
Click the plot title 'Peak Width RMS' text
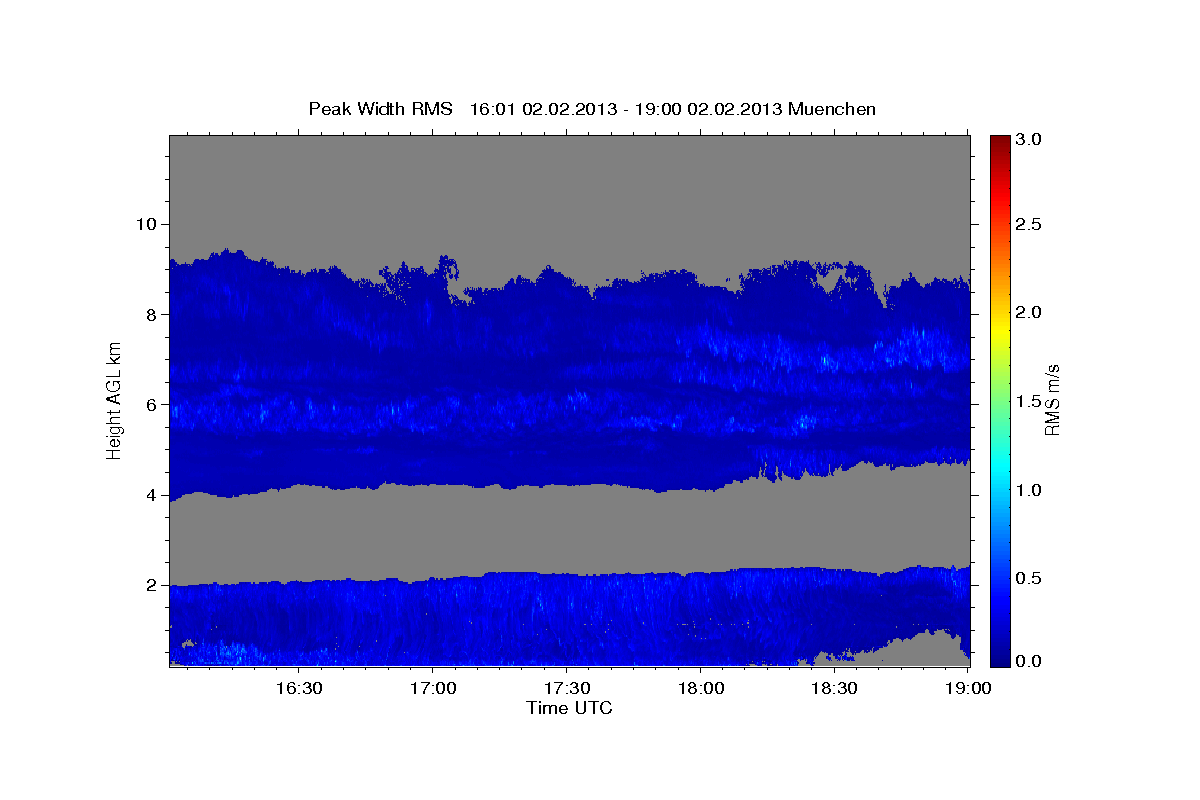[380, 109]
